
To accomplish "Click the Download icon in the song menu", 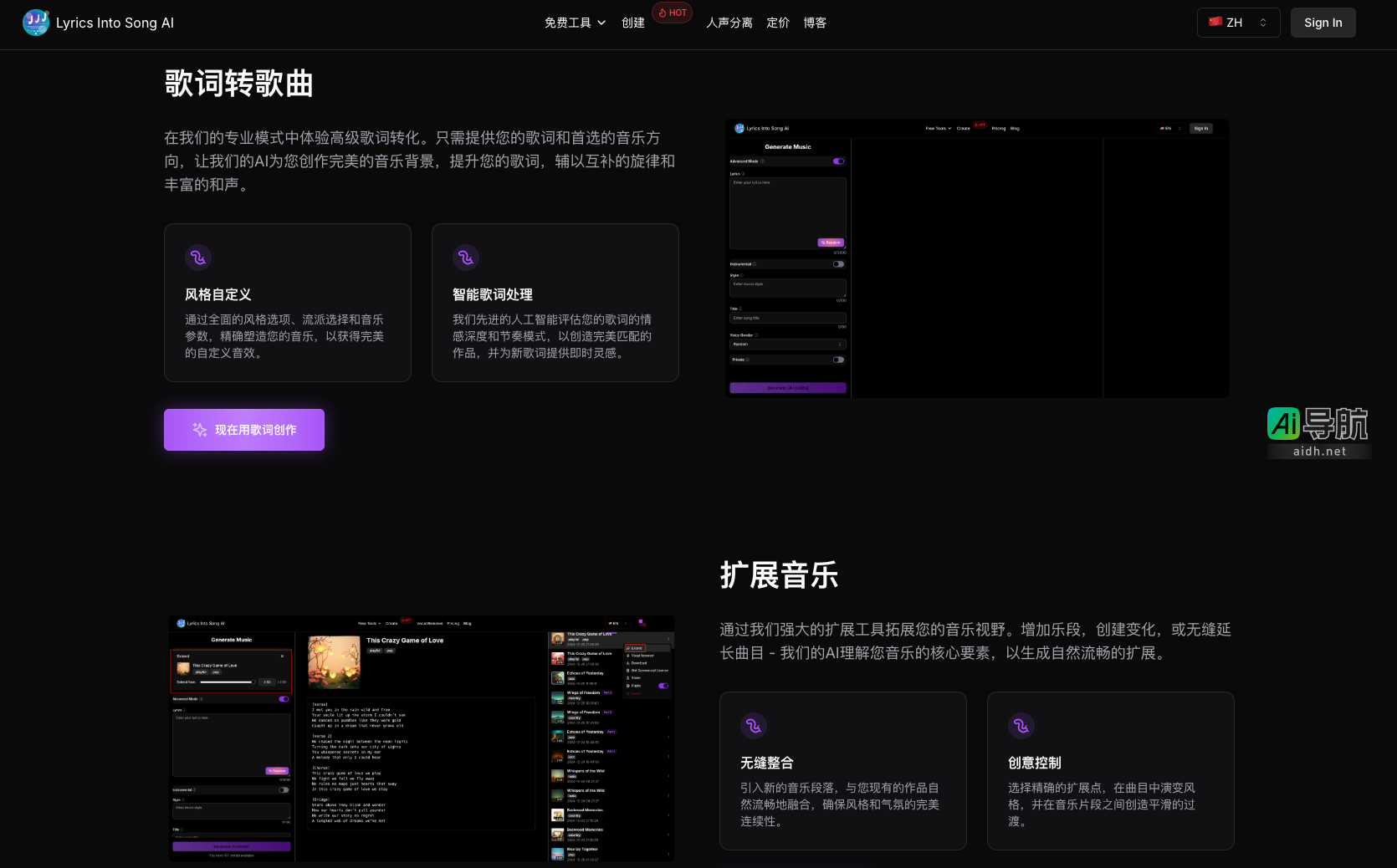I will 627,663.
